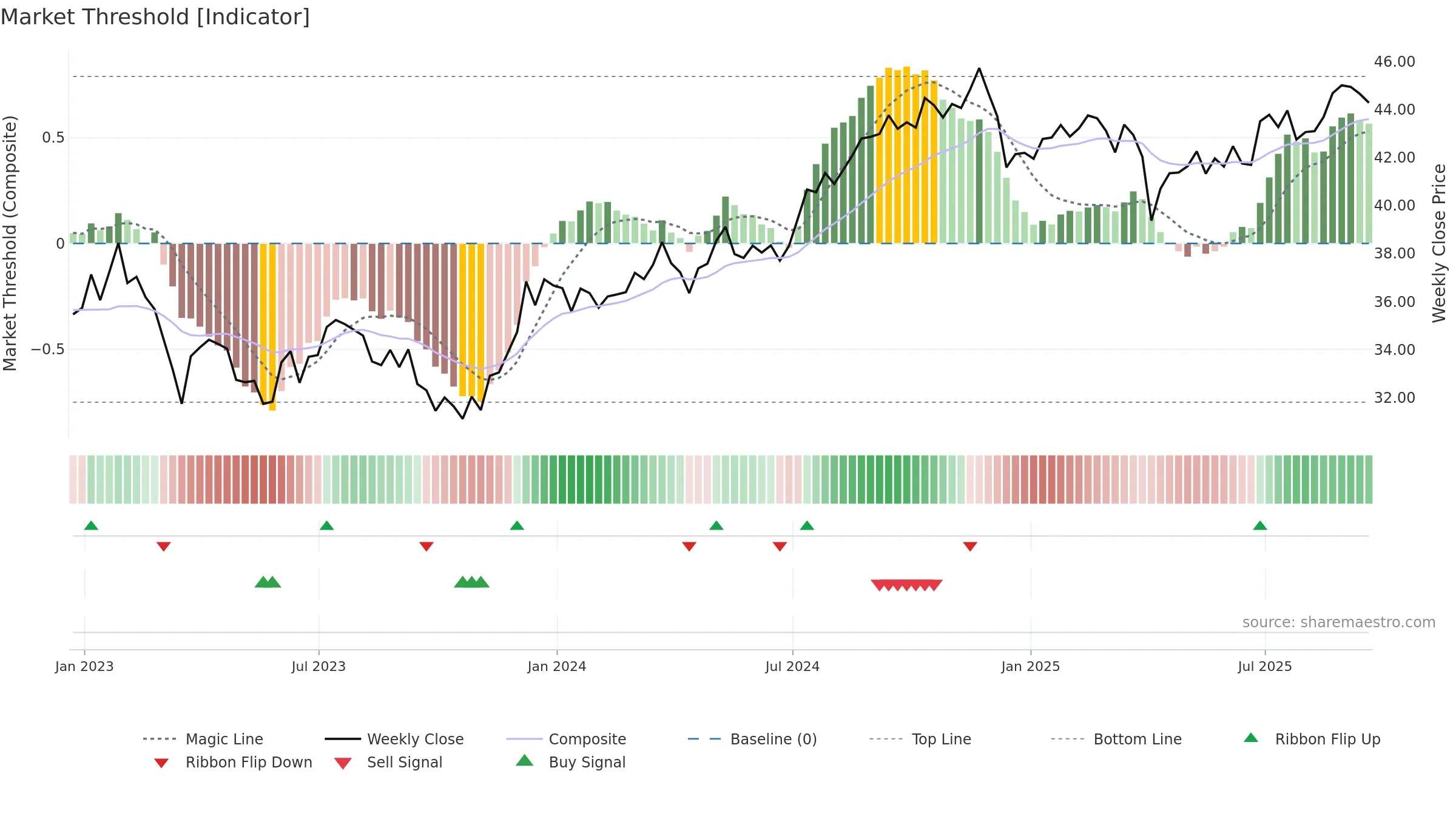Image resolution: width=1456 pixels, height=819 pixels.
Task: Click the Jul 2025 x-axis label
Action: click(1265, 666)
